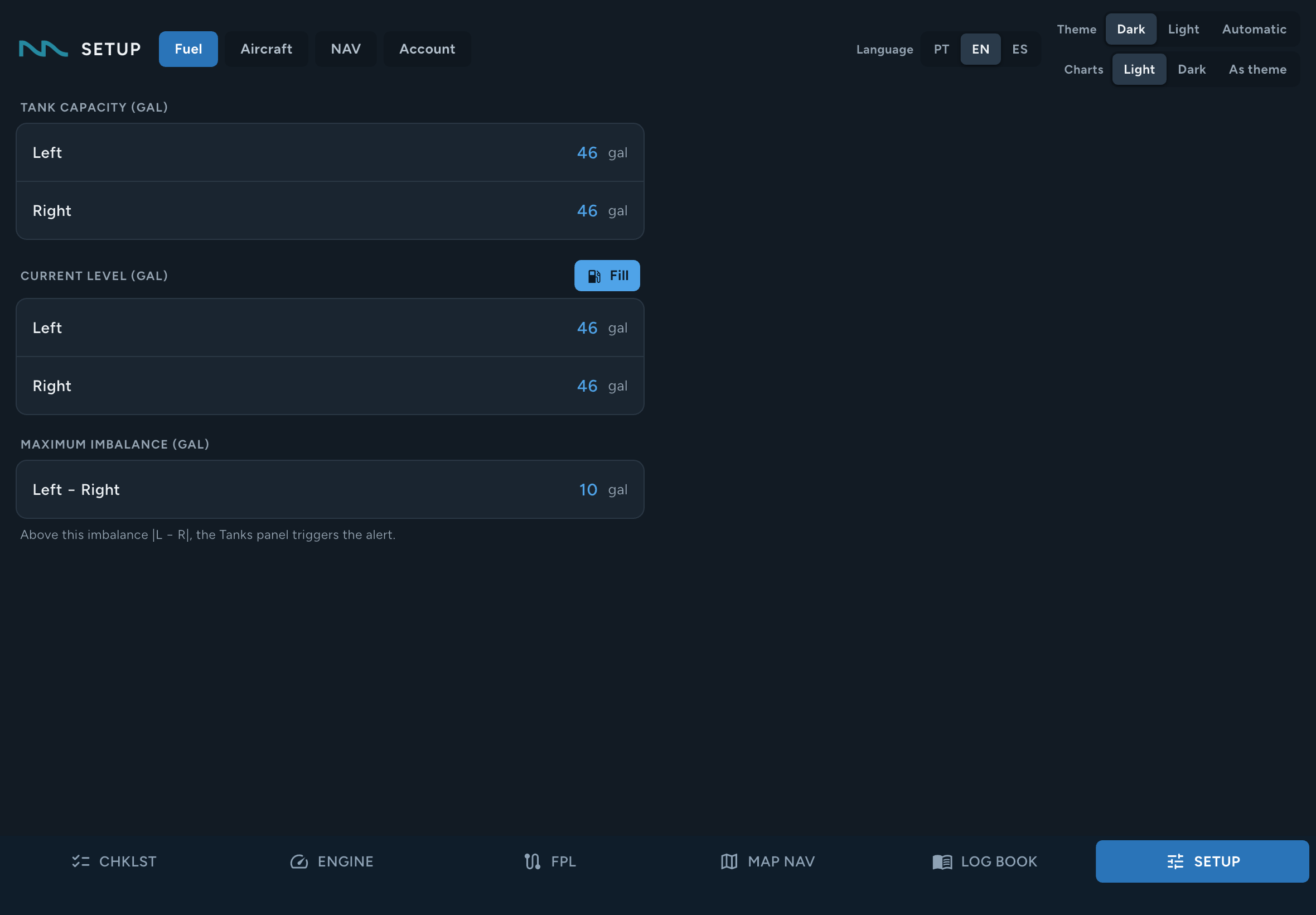Edit Maximum Imbalance value 10
1316x915 pixels.
click(588, 489)
